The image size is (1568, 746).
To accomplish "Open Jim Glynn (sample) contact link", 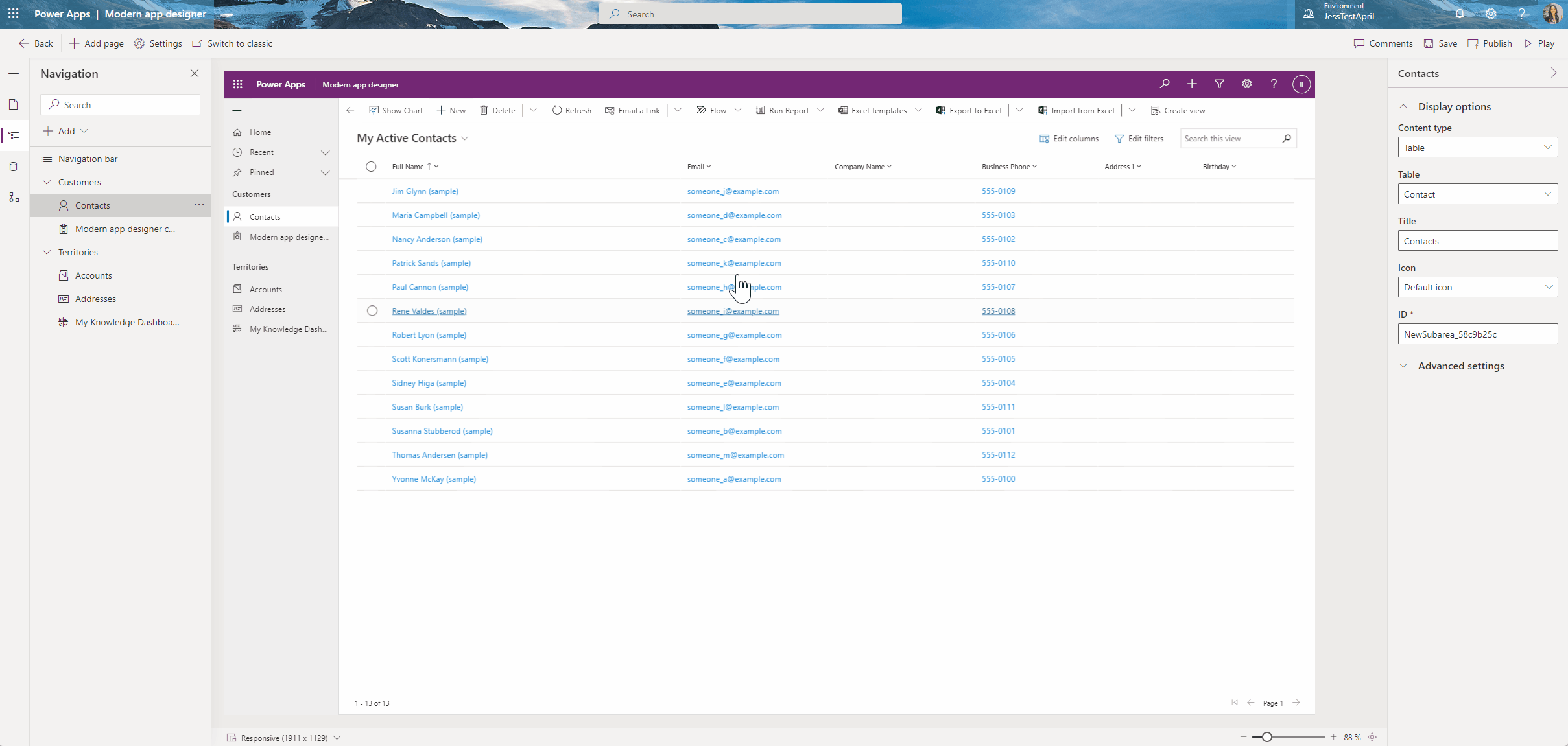I will coord(425,191).
